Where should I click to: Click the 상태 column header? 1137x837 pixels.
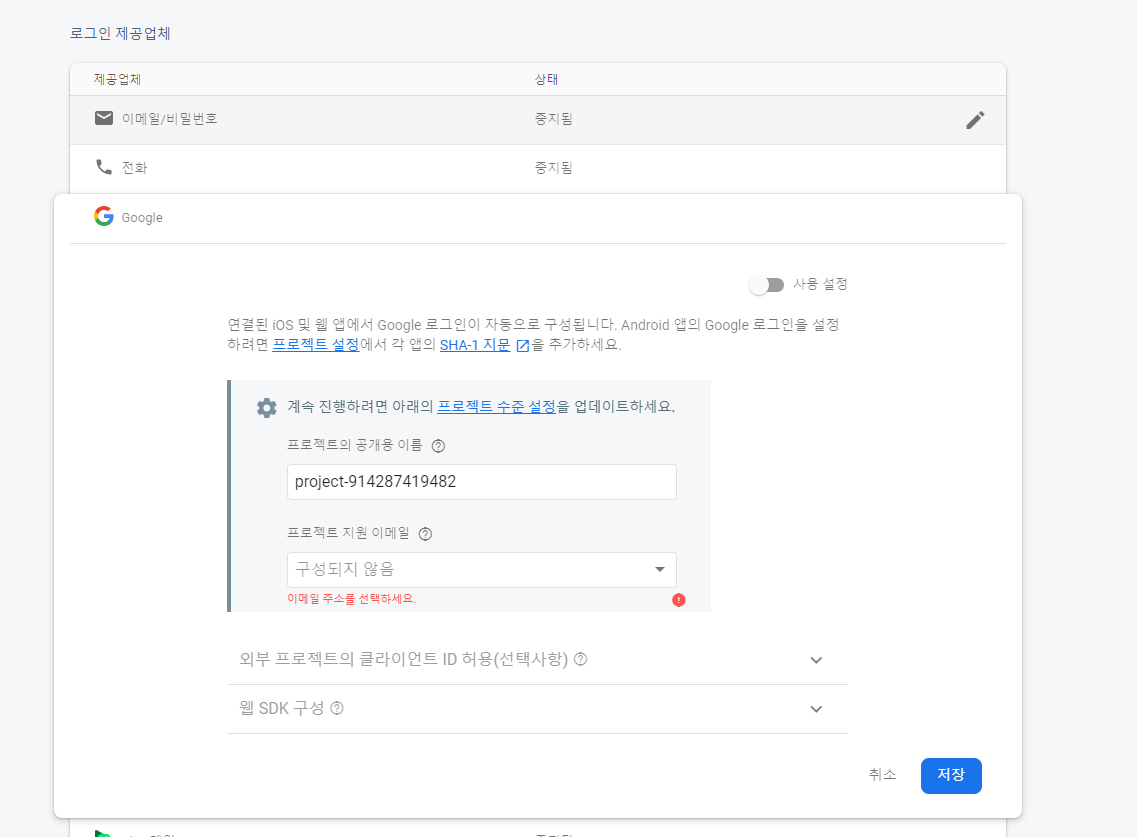tap(546, 79)
